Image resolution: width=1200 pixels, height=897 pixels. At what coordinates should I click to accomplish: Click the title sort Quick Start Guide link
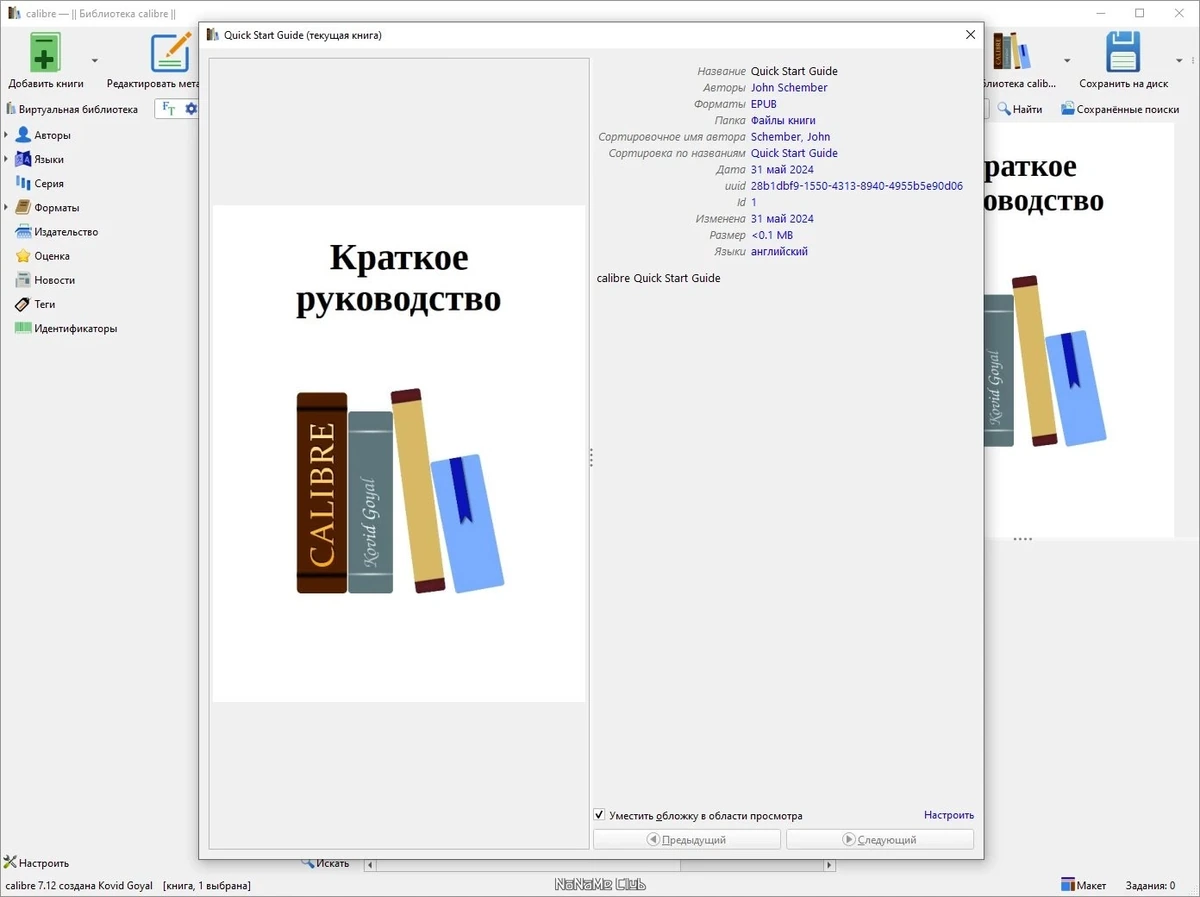coord(794,153)
